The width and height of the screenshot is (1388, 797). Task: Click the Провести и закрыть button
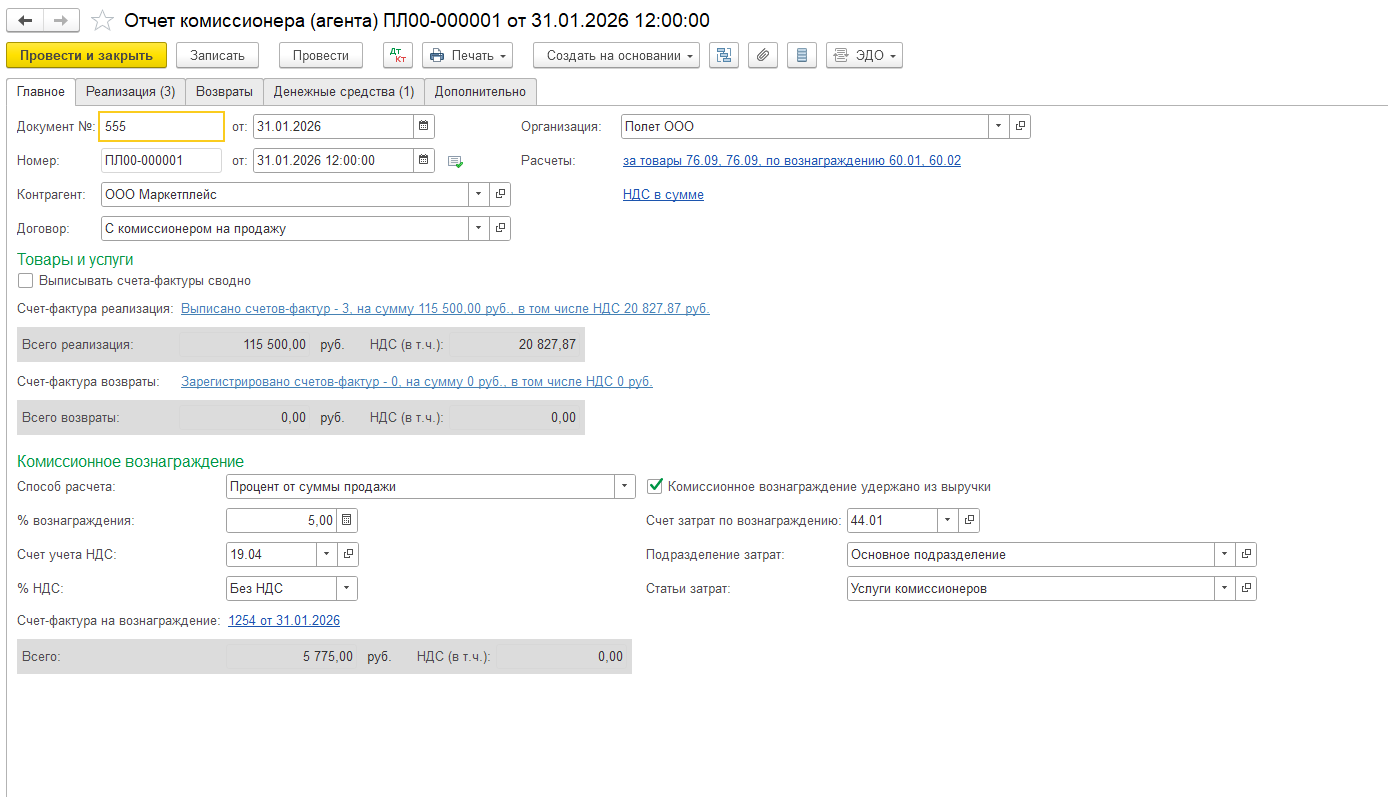pyautogui.click(x=86, y=55)
